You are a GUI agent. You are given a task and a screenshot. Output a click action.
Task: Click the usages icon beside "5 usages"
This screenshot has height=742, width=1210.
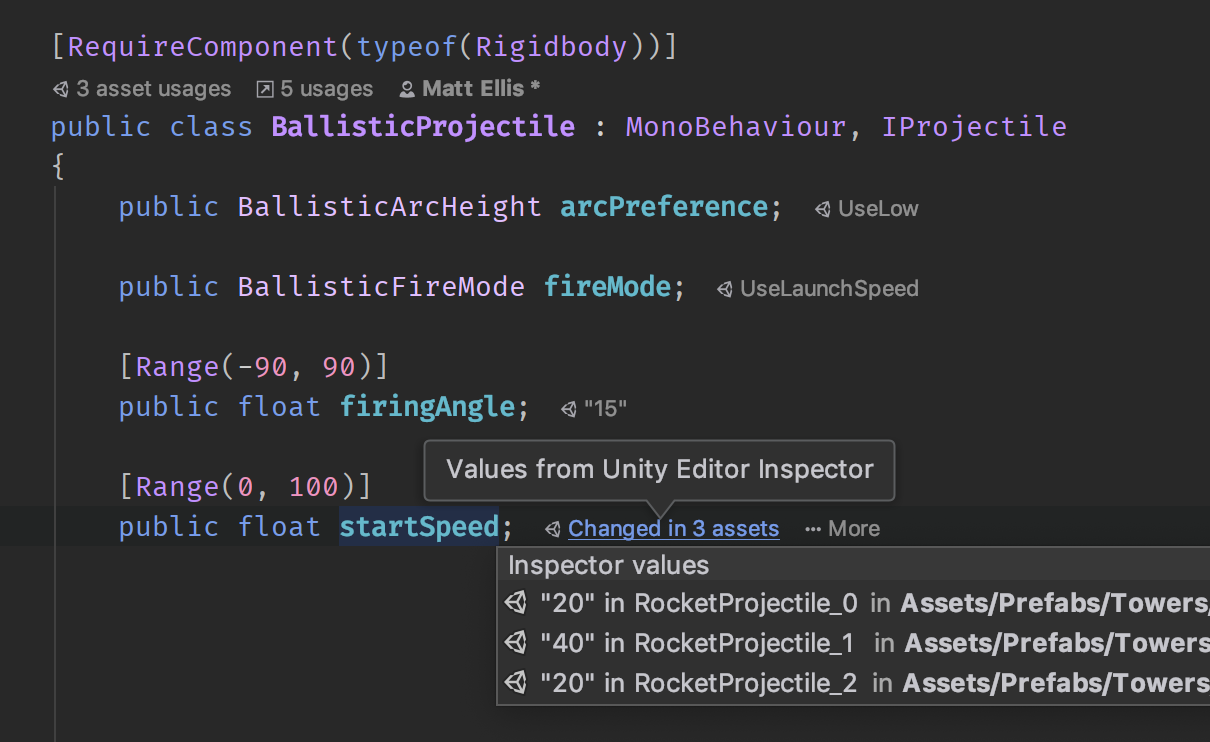[x=265, y=90]
